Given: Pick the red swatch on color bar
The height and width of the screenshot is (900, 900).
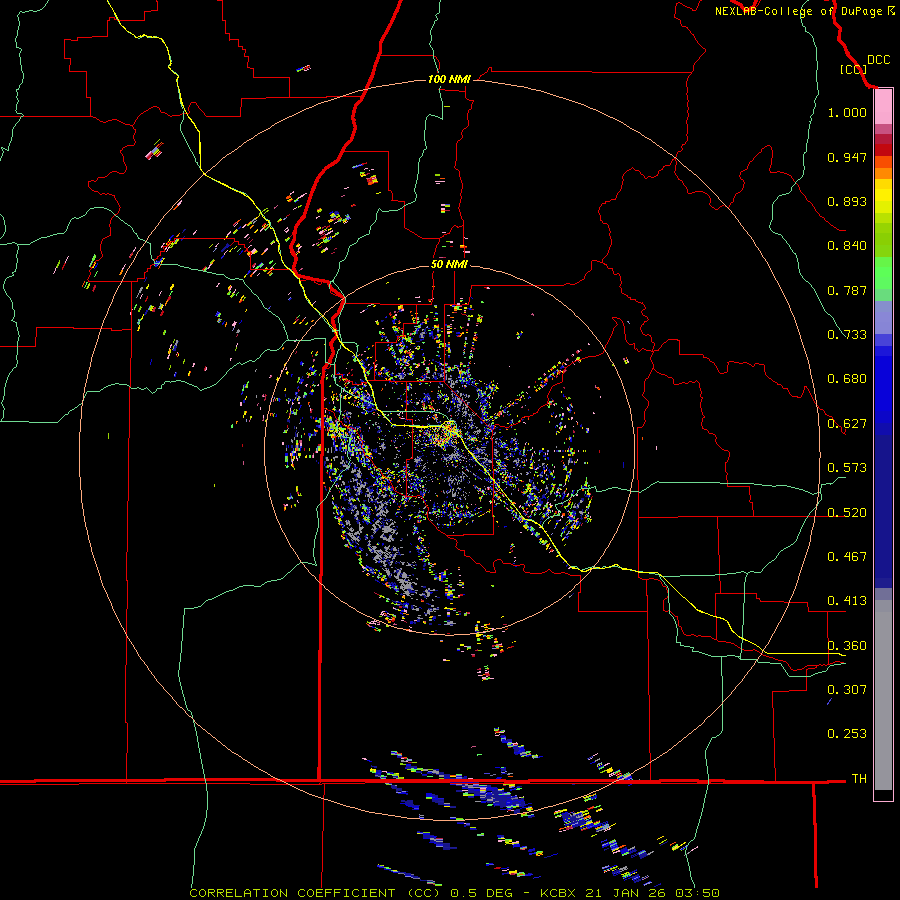Looking at the screenshot, I should pyautogui.click(x=883, y=150).
